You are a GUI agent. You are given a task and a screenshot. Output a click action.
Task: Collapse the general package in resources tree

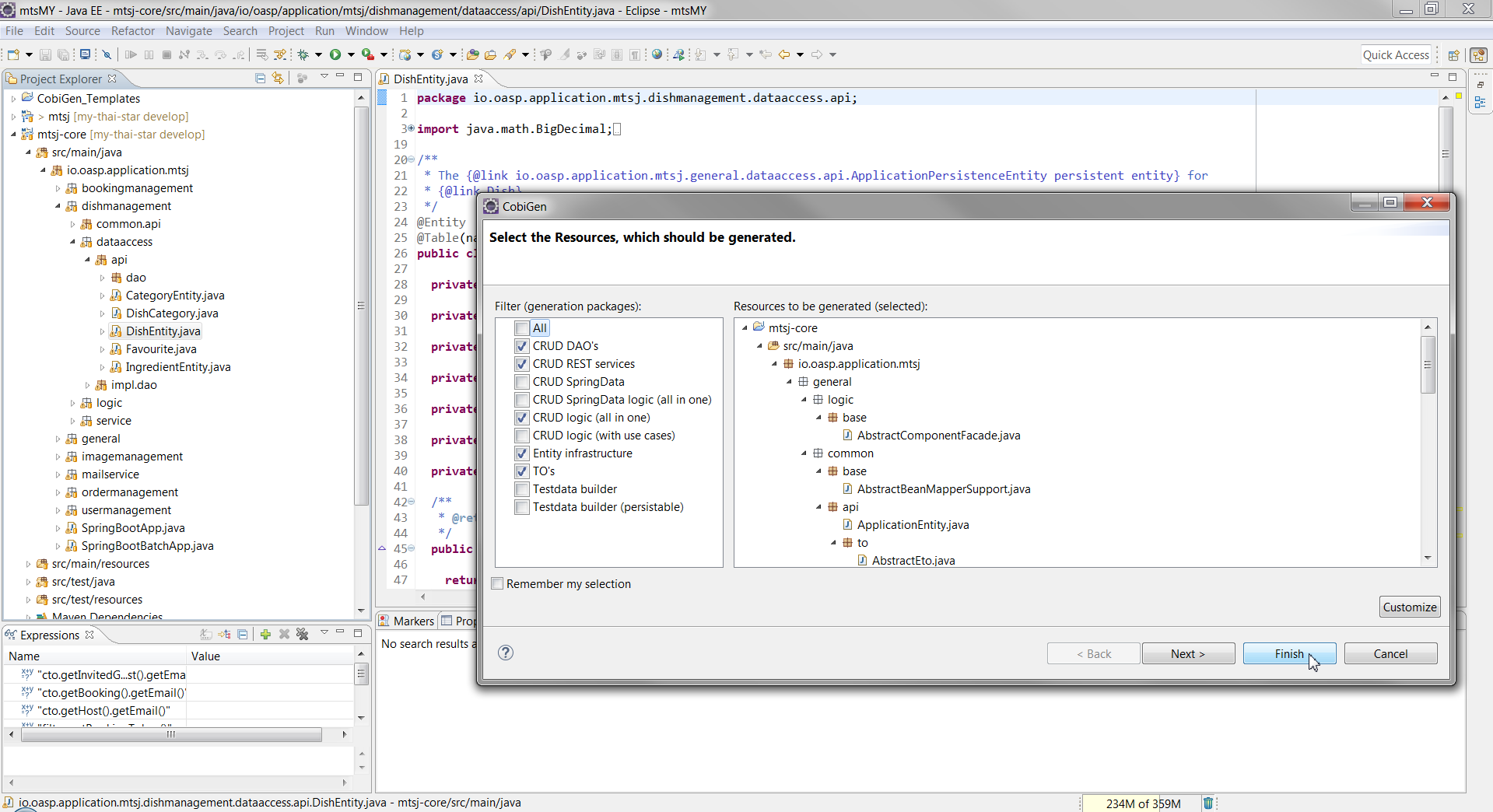(789, 382)
